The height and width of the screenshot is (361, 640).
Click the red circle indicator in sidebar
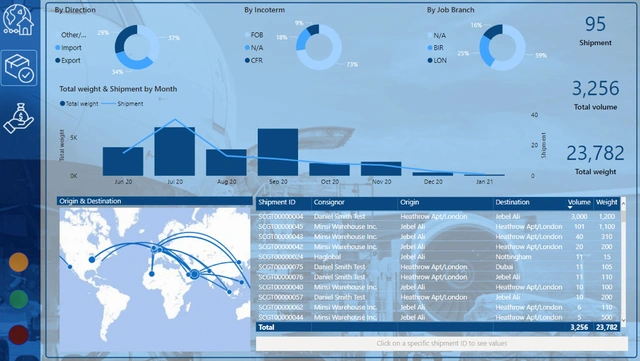(x=19, y=335)
